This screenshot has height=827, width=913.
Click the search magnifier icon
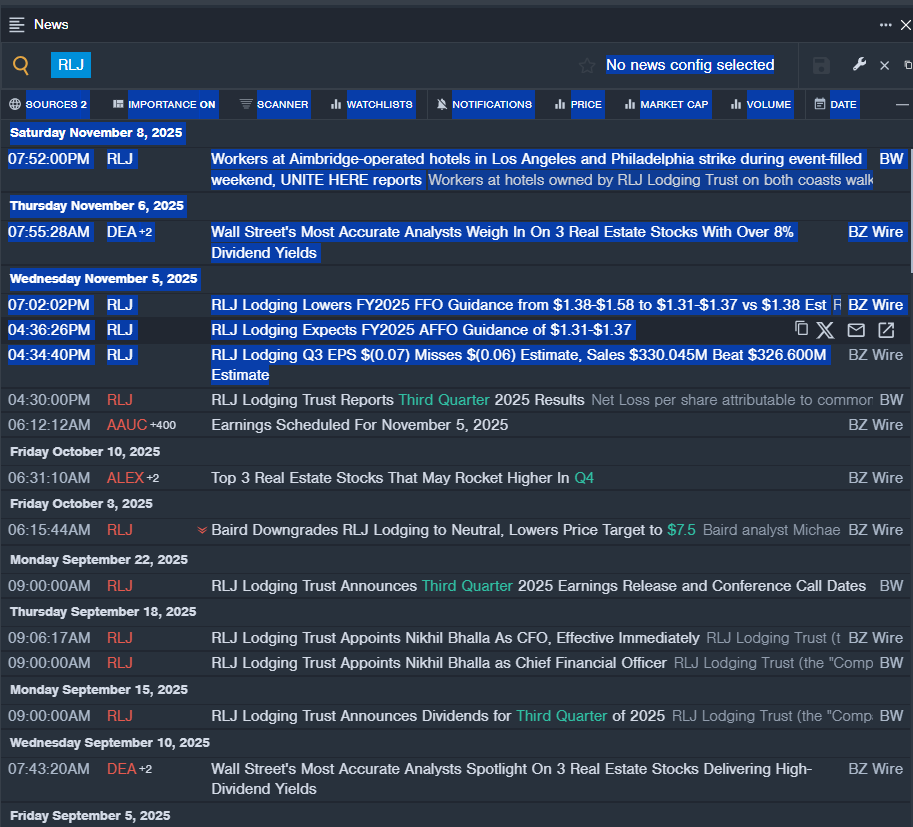[x=21, y=66]
